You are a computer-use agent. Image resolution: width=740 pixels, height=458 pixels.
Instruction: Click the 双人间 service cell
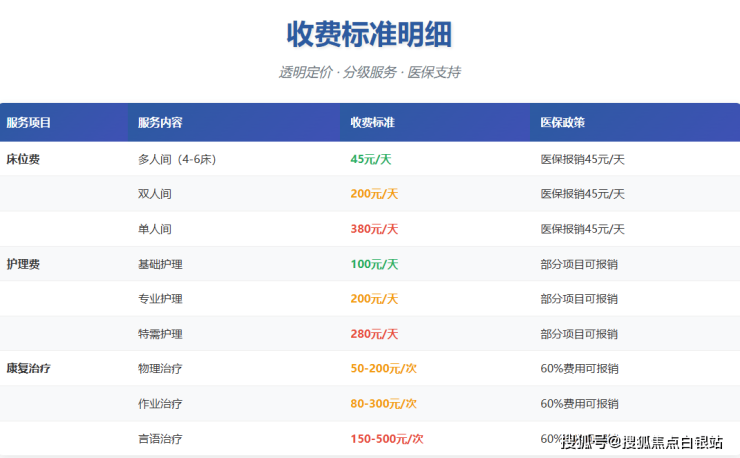tap(155, 194)
